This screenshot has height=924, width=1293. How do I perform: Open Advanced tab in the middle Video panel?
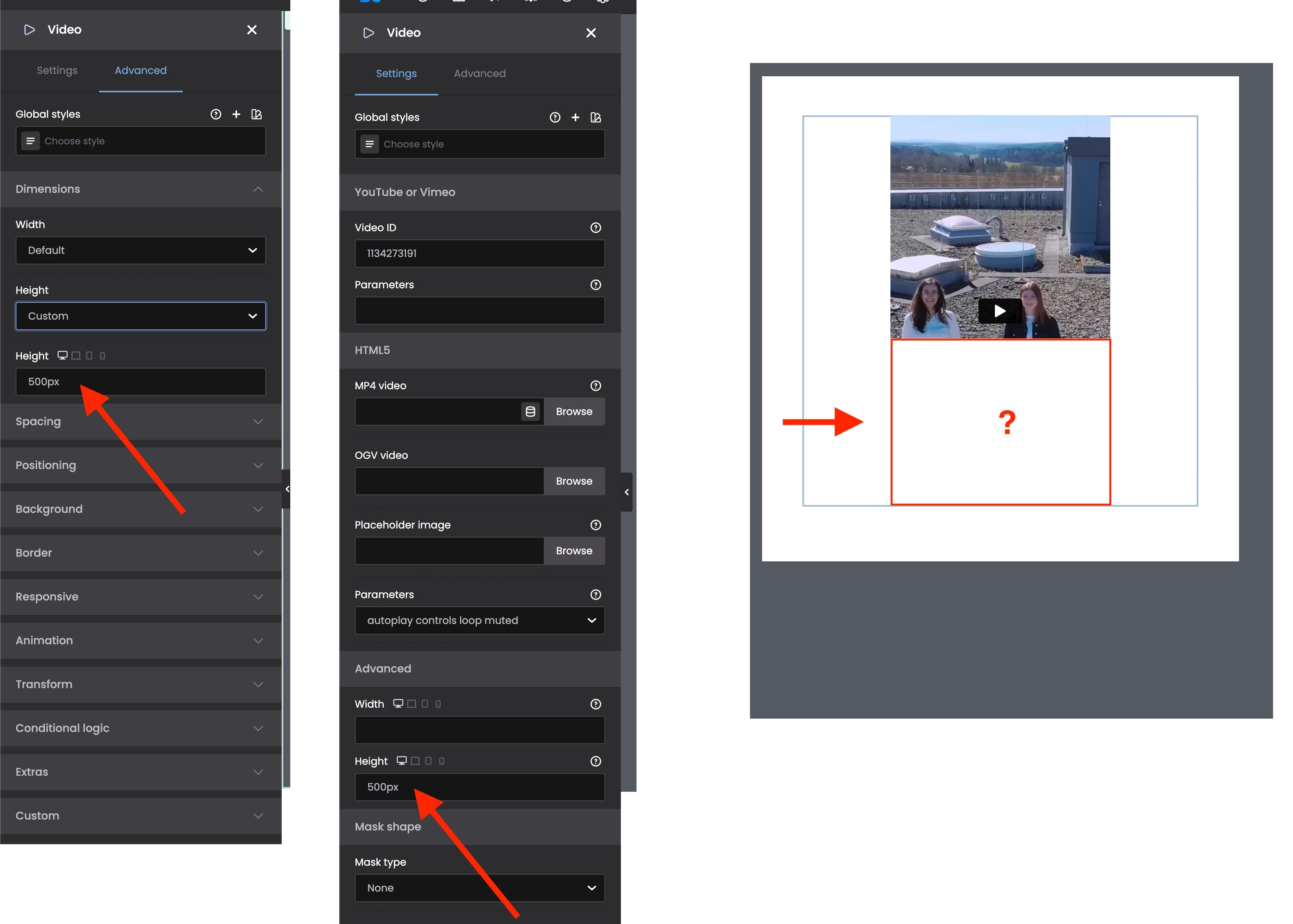coord(479,74)
